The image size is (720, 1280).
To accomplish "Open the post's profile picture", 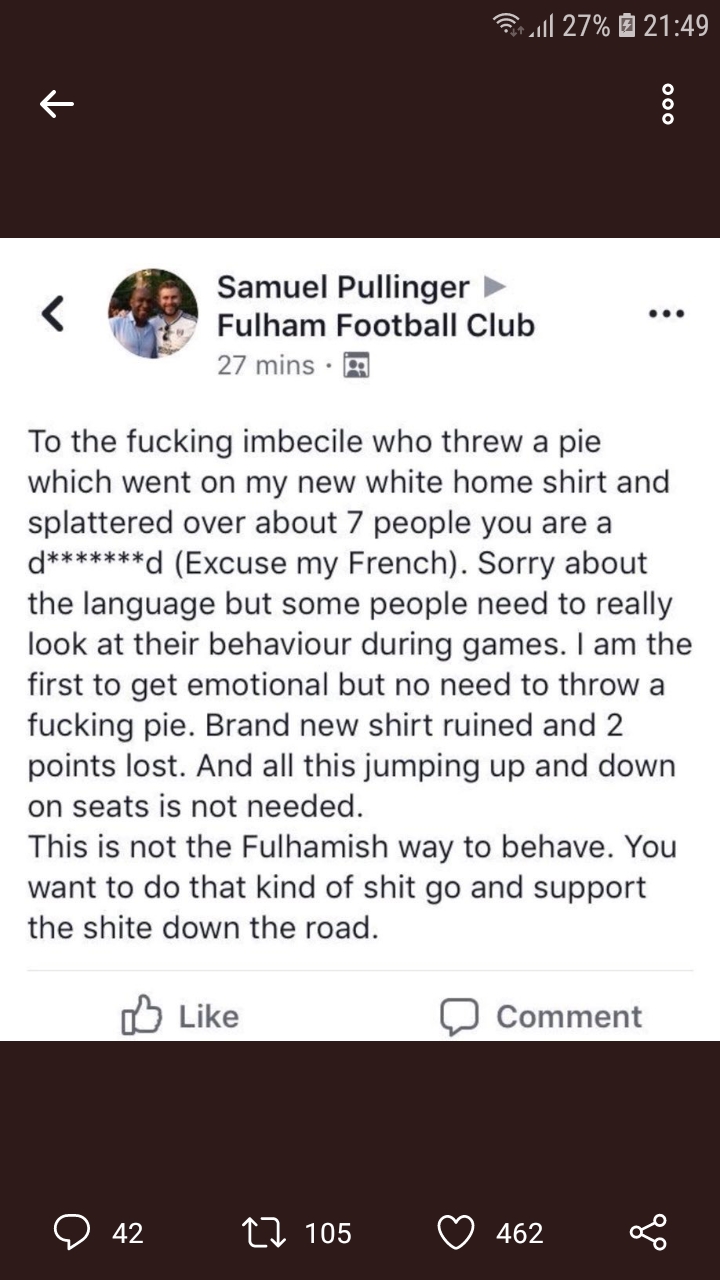I will pos(153,313).
